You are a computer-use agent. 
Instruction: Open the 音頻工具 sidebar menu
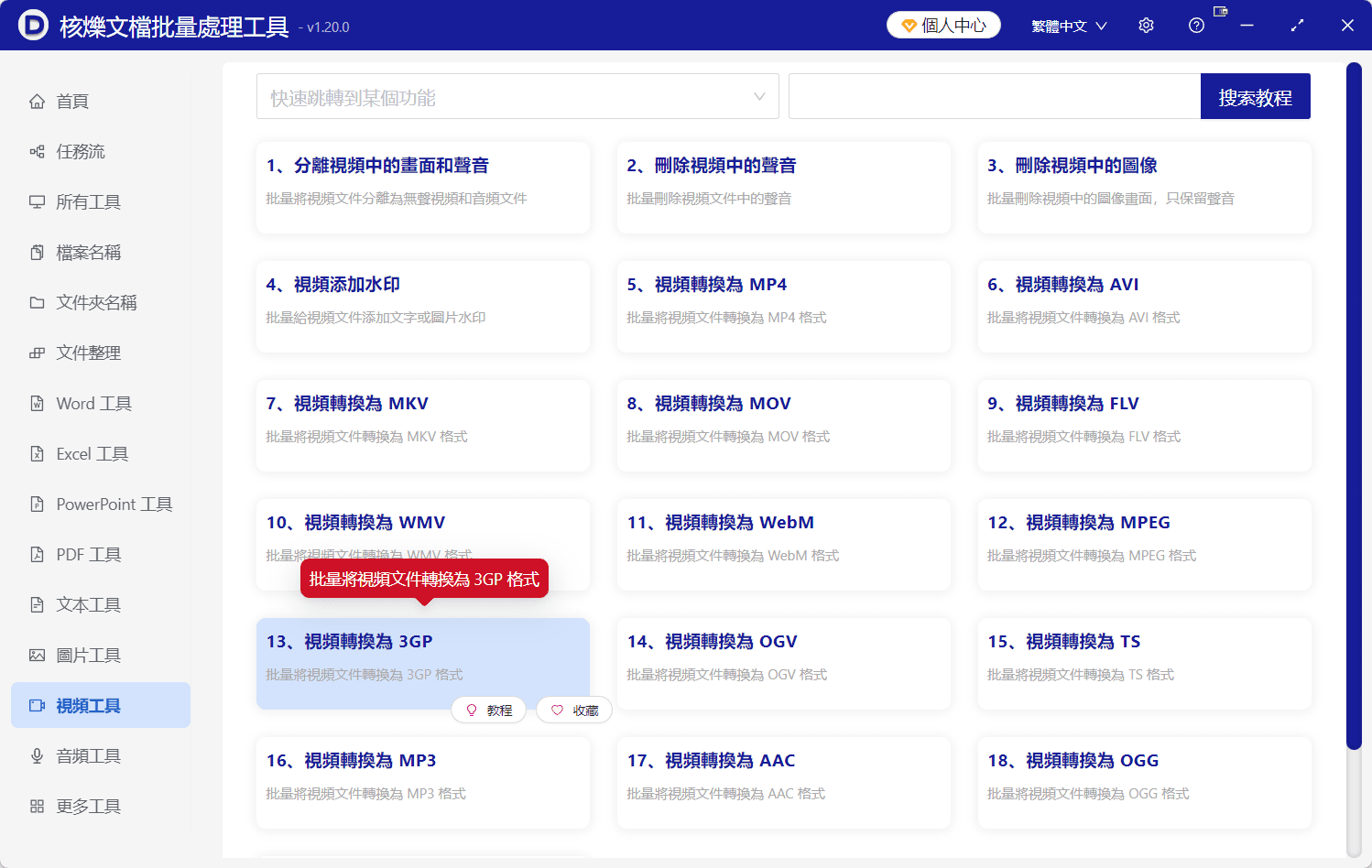pyautogui.click(x=101, y=755)
